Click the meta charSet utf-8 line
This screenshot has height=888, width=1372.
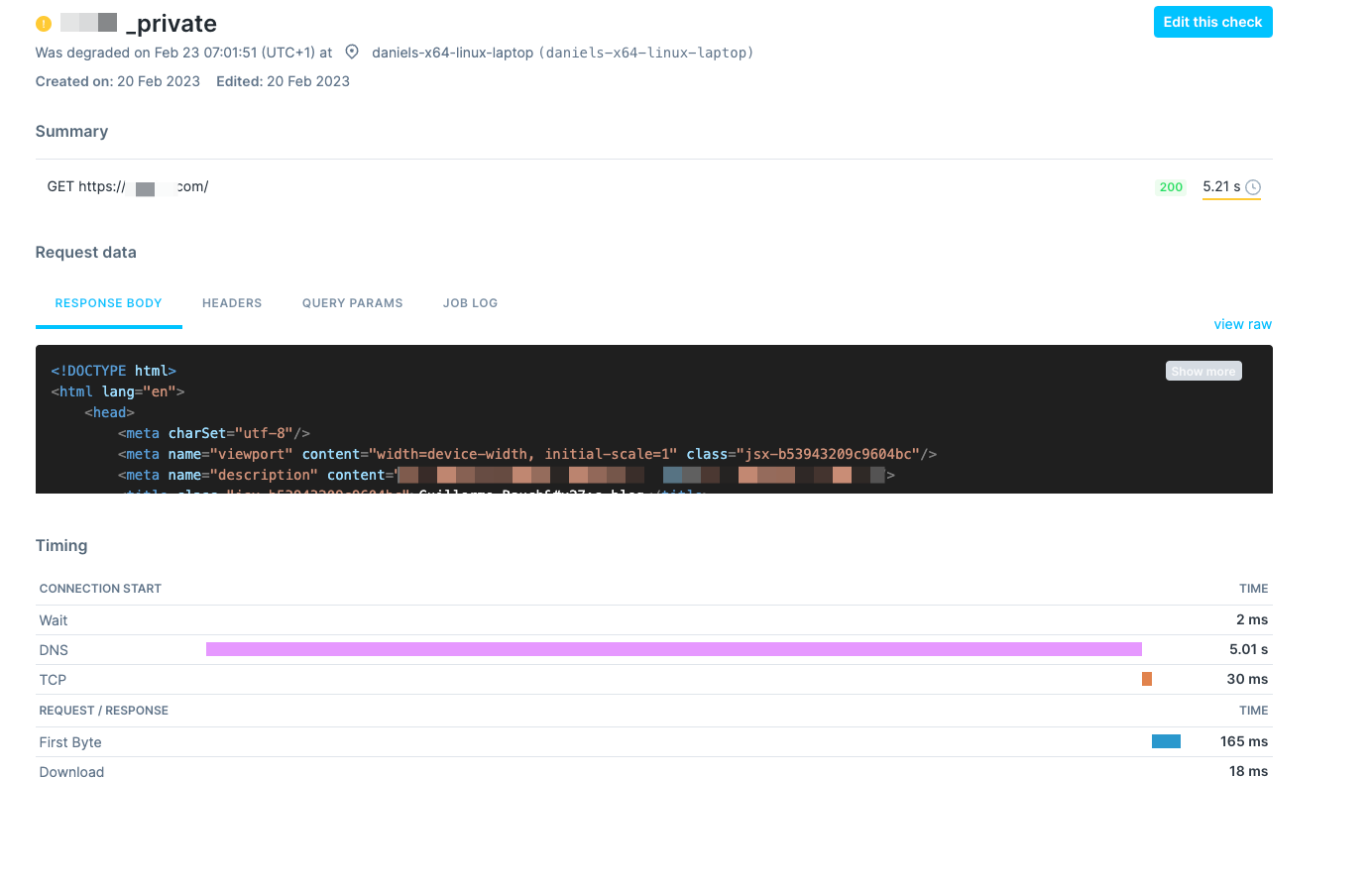pos(214,433)
